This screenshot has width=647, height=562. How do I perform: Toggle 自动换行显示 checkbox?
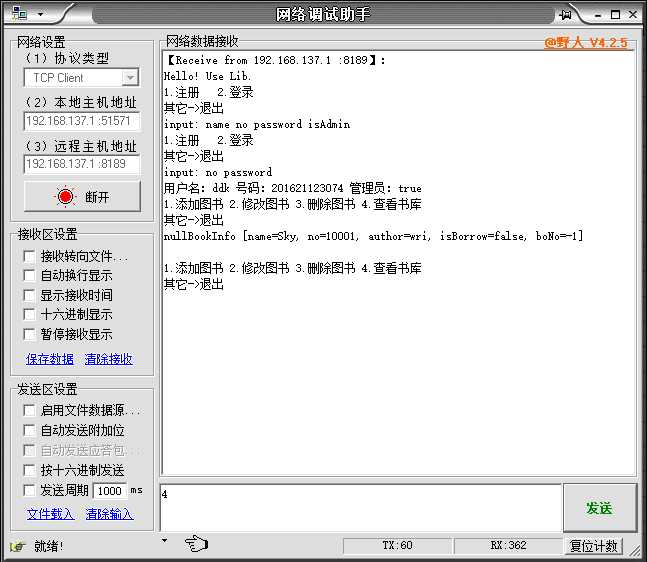(29, 276)
